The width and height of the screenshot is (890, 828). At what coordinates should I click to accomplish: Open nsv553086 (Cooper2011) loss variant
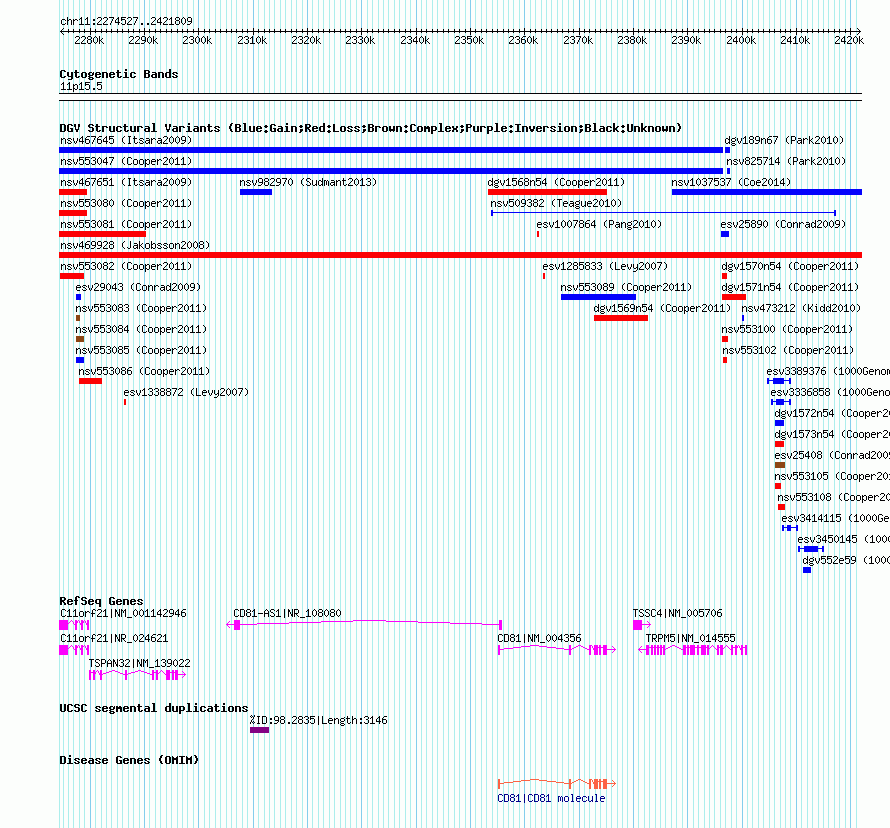point(90,381)
